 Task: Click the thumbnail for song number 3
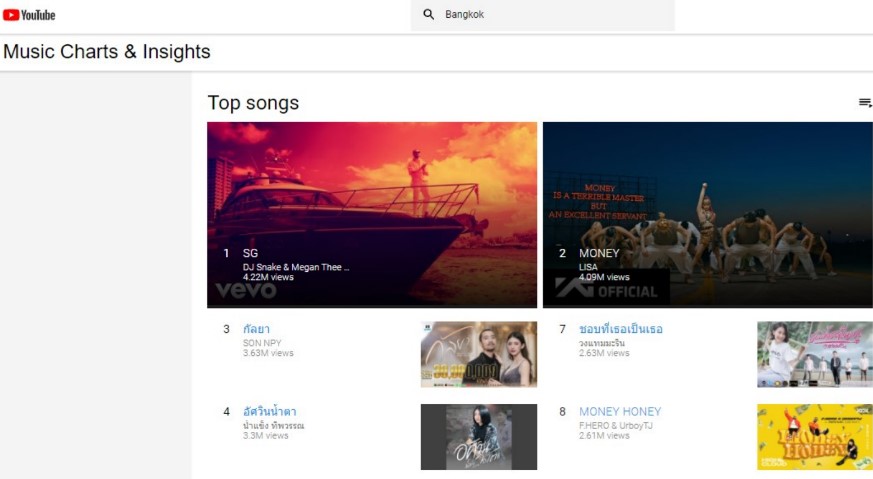coord(478,354)
